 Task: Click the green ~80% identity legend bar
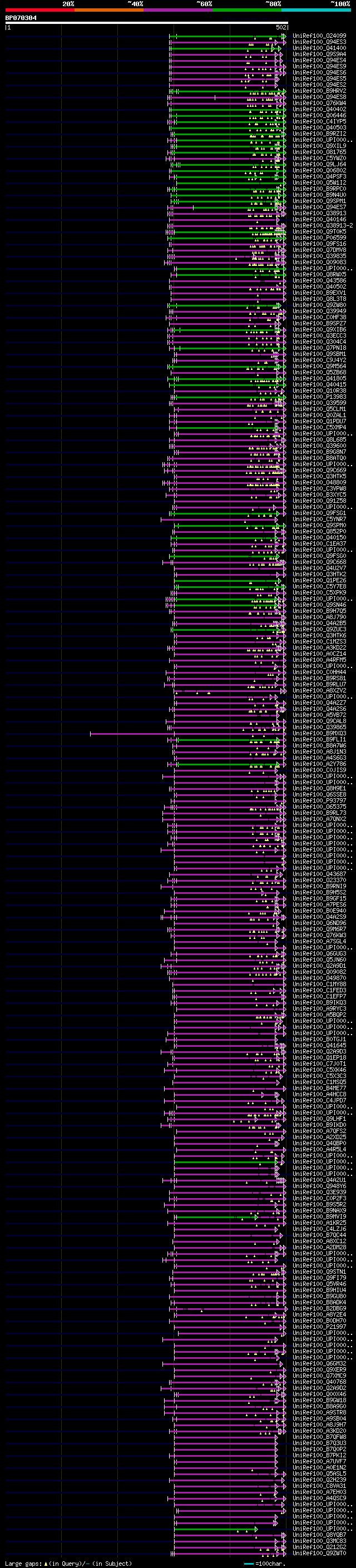pos(247,10)
